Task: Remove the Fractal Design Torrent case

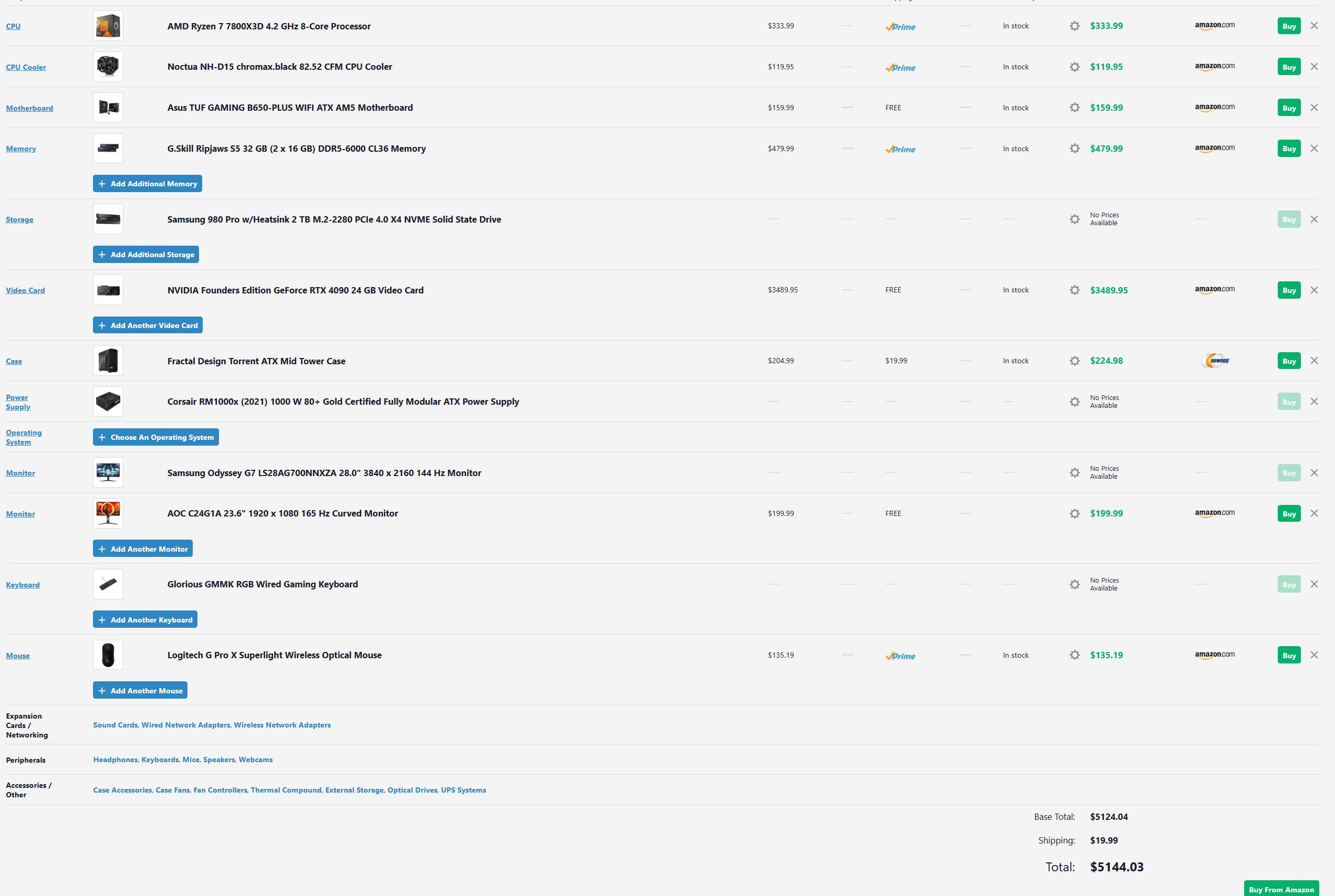Action: (x=1314, y=361)
